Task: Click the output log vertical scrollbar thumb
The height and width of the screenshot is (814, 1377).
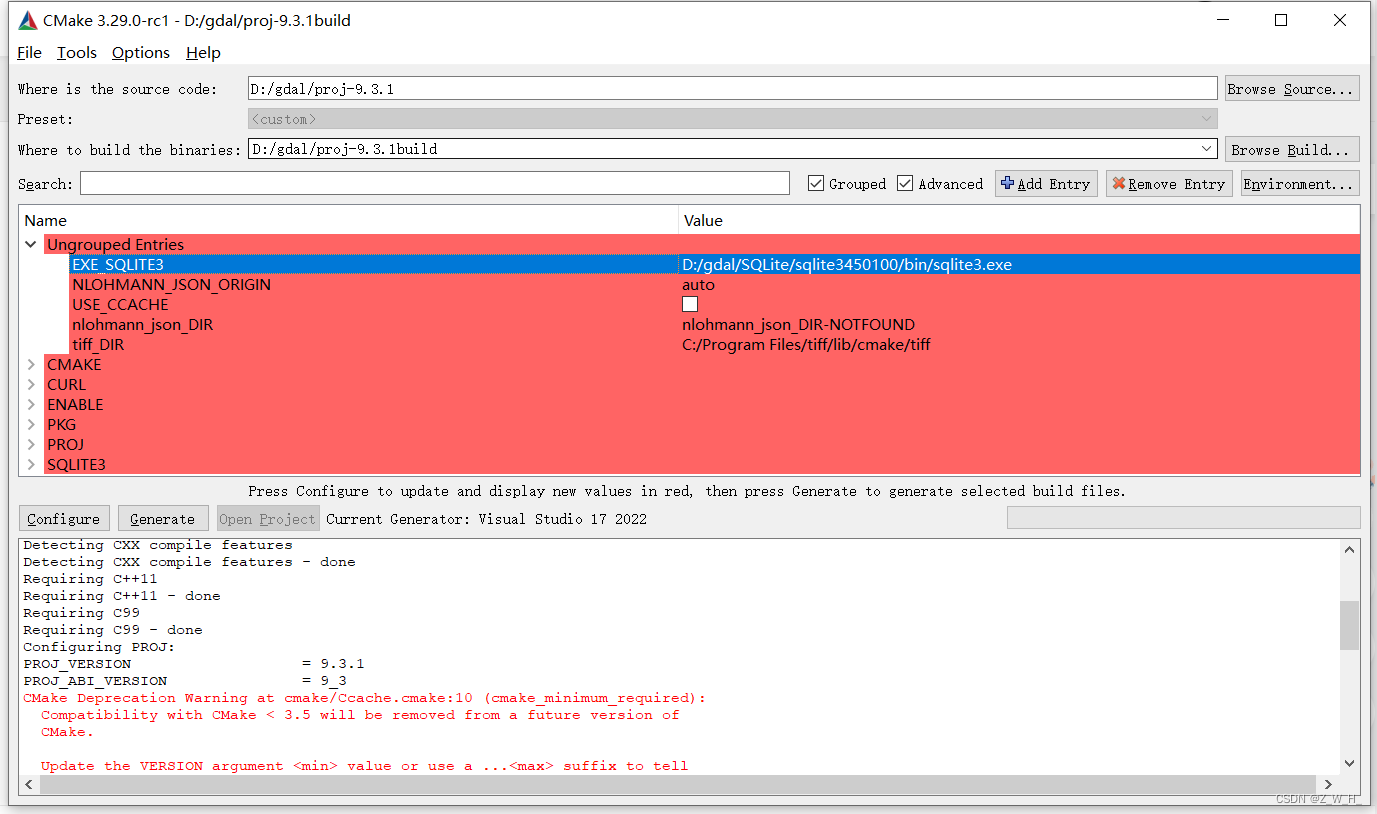Action: click(1349, 625)
